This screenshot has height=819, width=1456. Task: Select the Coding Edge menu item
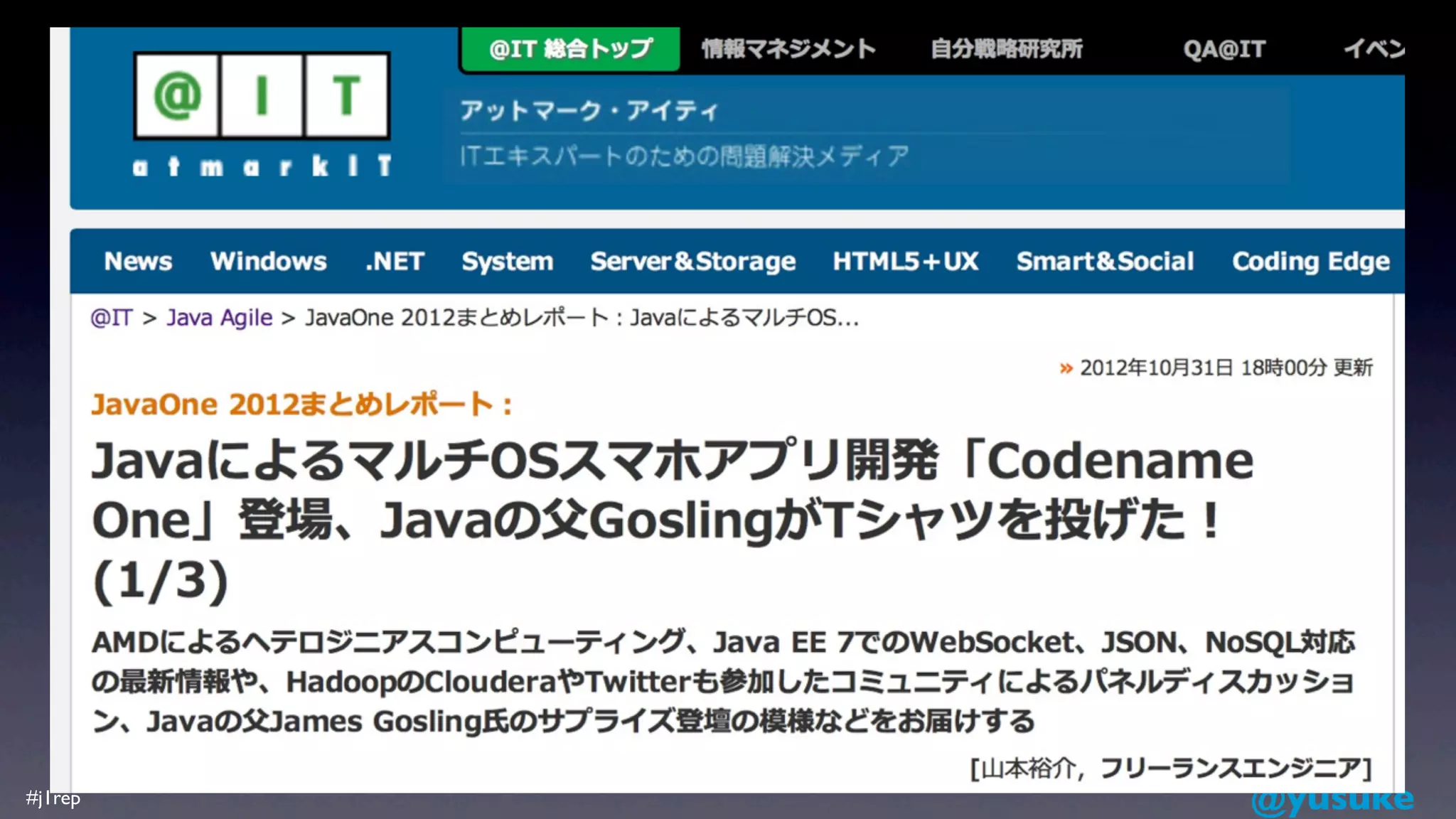click(x=1311, y=262)
